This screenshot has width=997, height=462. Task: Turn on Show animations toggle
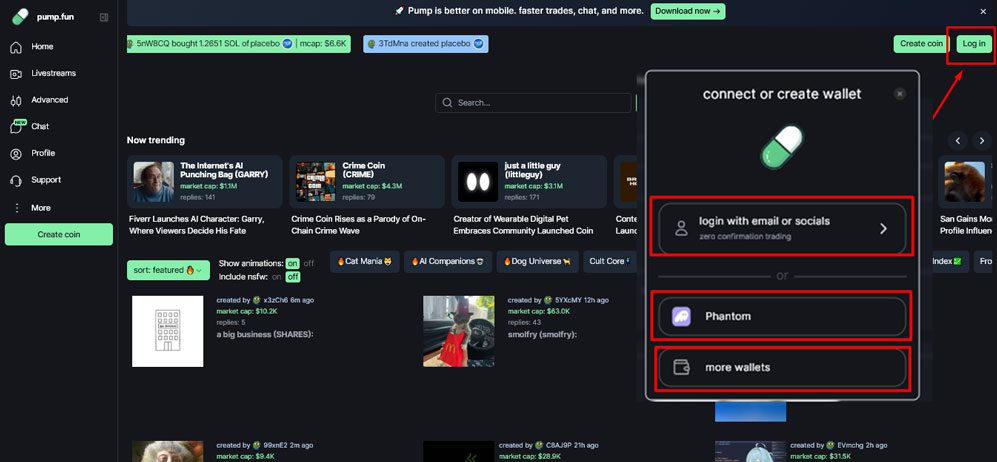point(293,263)
